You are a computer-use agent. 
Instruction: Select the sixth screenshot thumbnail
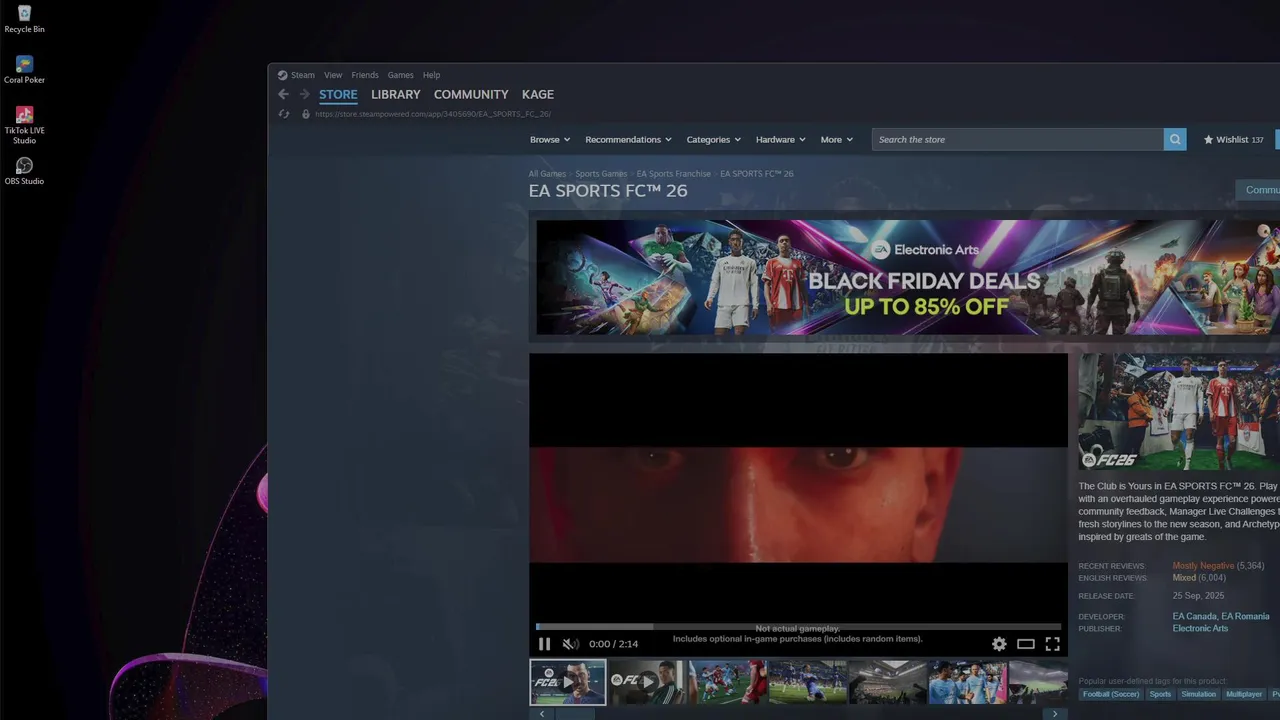tap(968, 682)
